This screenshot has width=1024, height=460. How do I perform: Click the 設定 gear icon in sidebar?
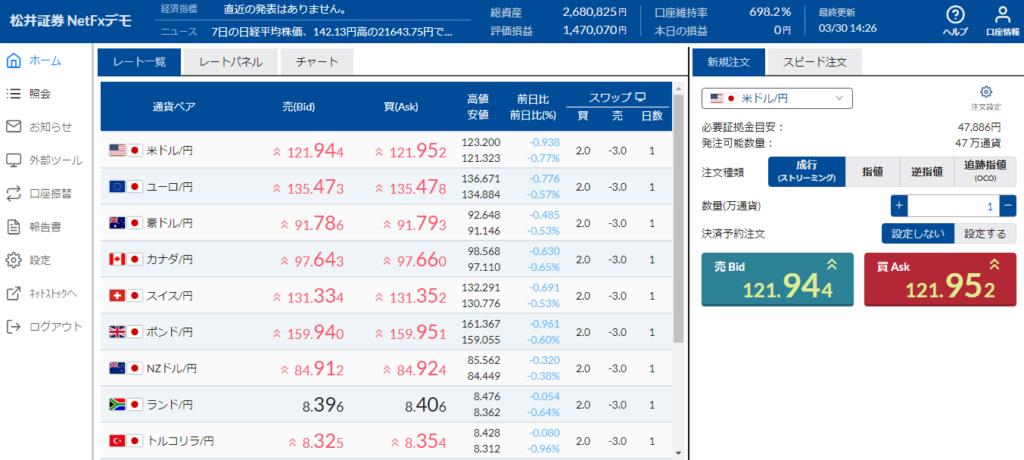click(x=13, y=260)
